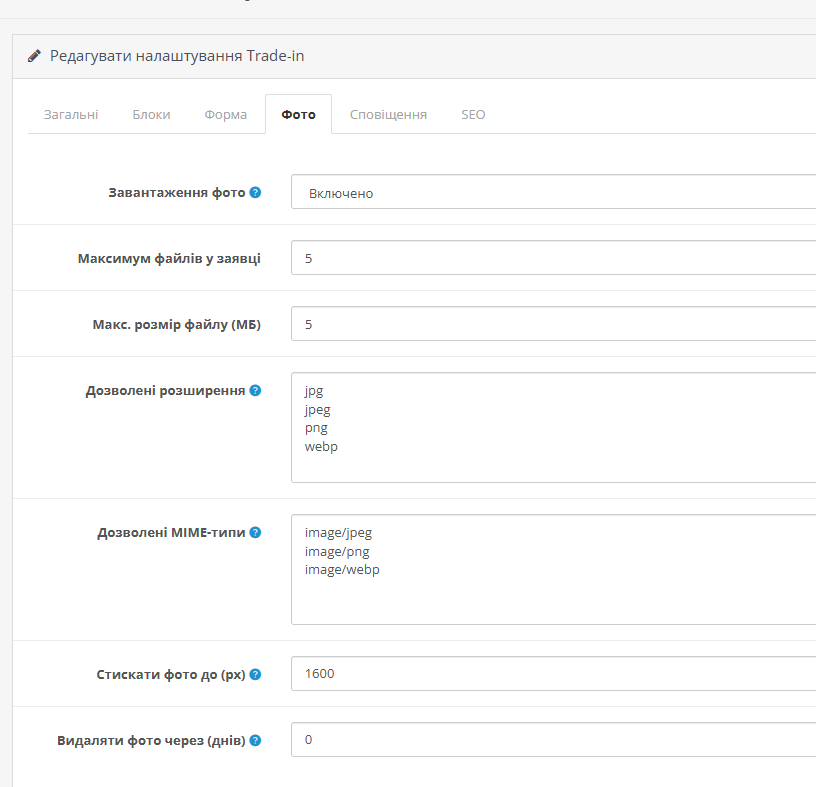The image size is (816, 787).
Task: Switch to the Блоки tab
Action: [x=151, y=115]
